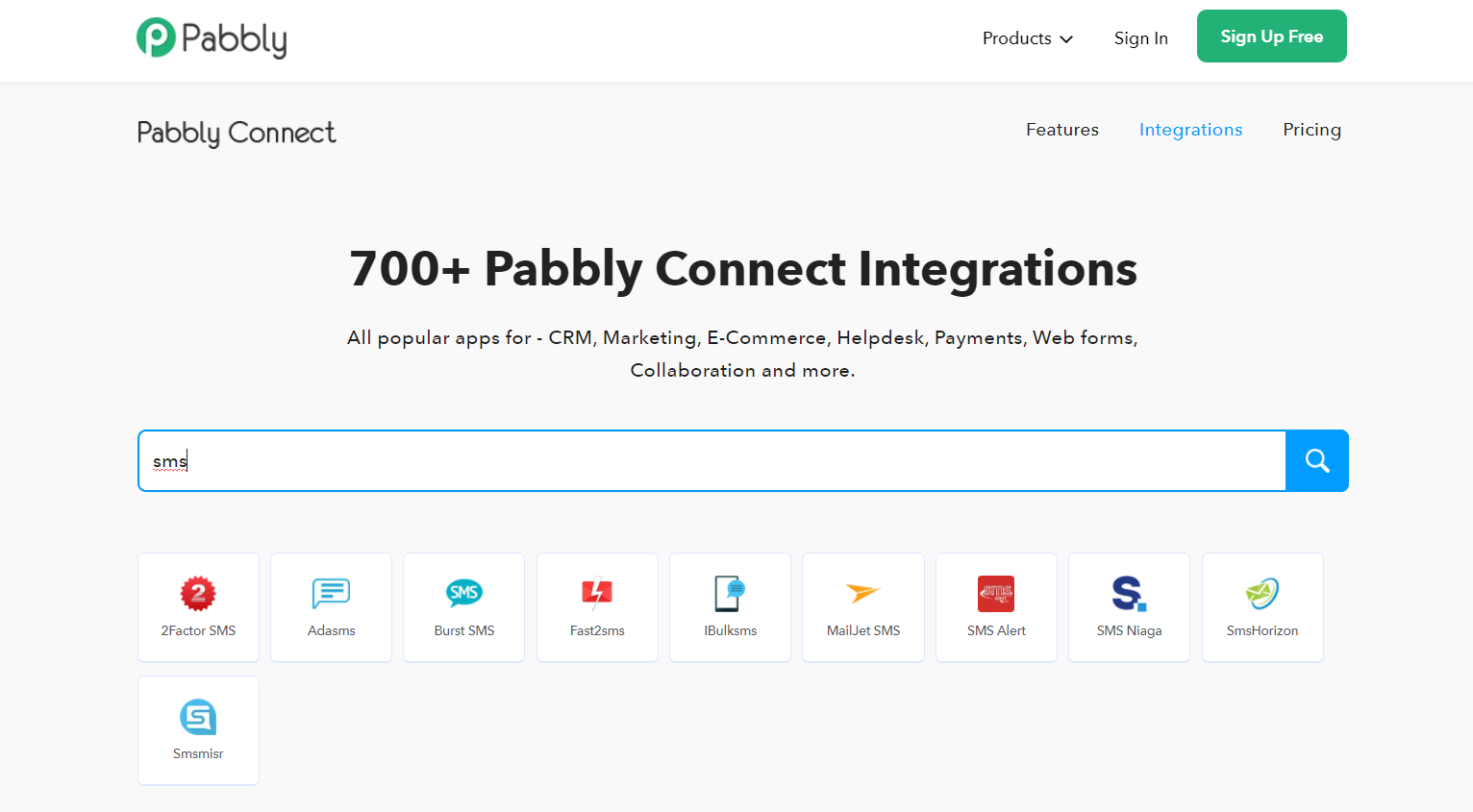Open the IBulksms phone icon
Image resolution: width=1473 pixels, height=812 pixels.
730,593
